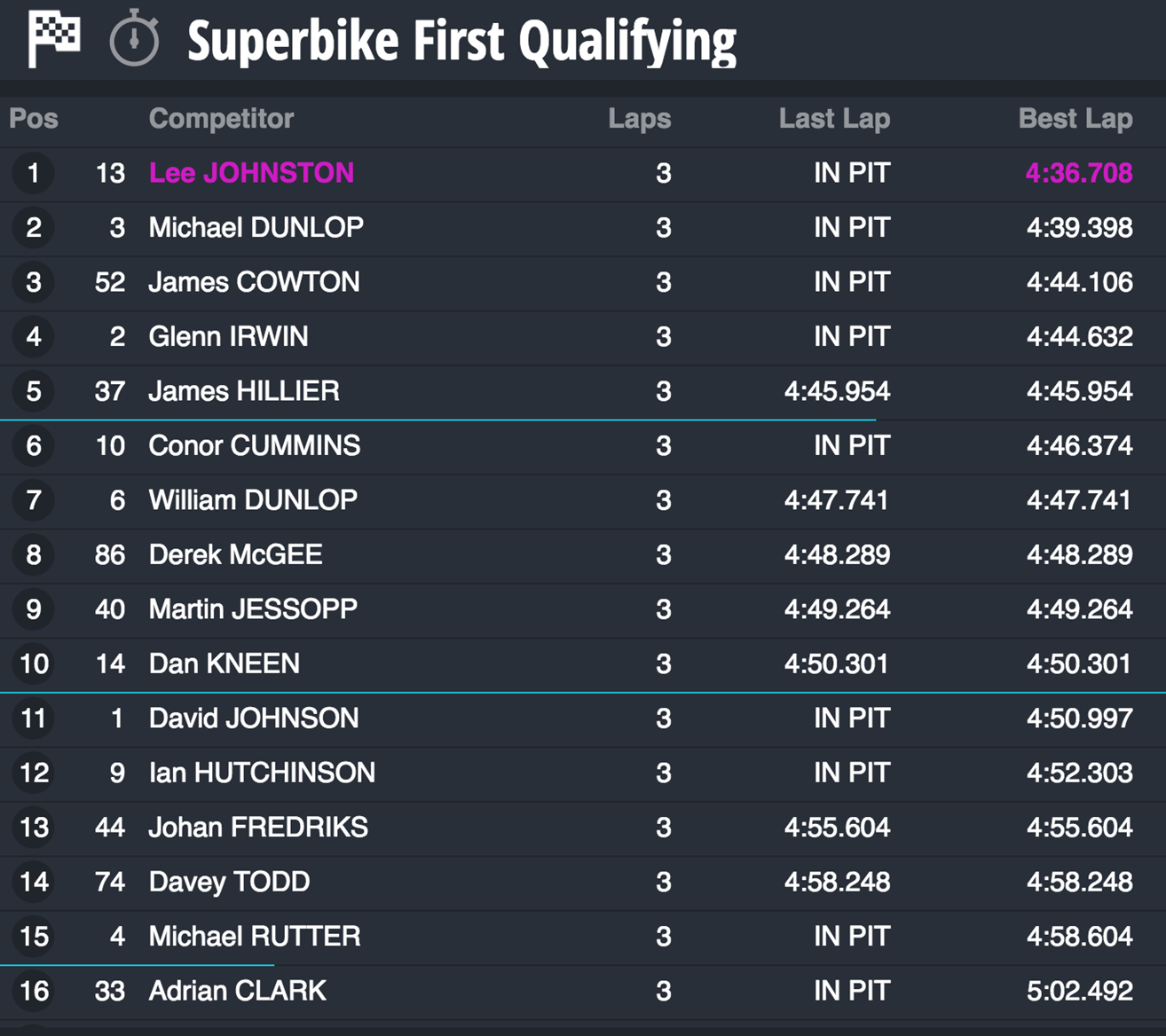
Task: Click position 5 circle badge
Action: [34, 391]
